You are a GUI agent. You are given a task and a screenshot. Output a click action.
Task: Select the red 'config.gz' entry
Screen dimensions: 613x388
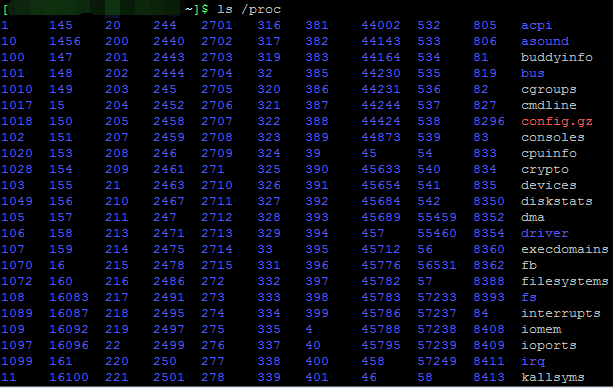(557, 122)
